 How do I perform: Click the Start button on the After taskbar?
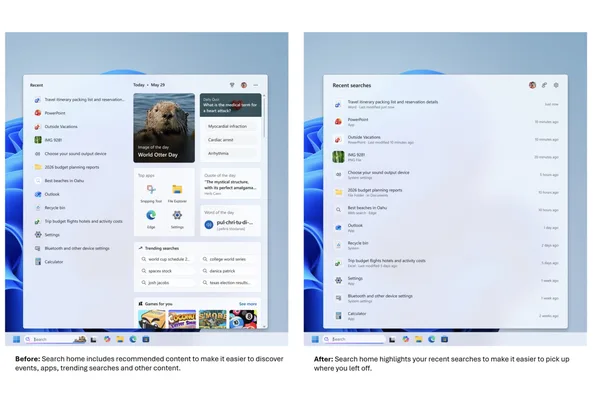tap(315, 339)
